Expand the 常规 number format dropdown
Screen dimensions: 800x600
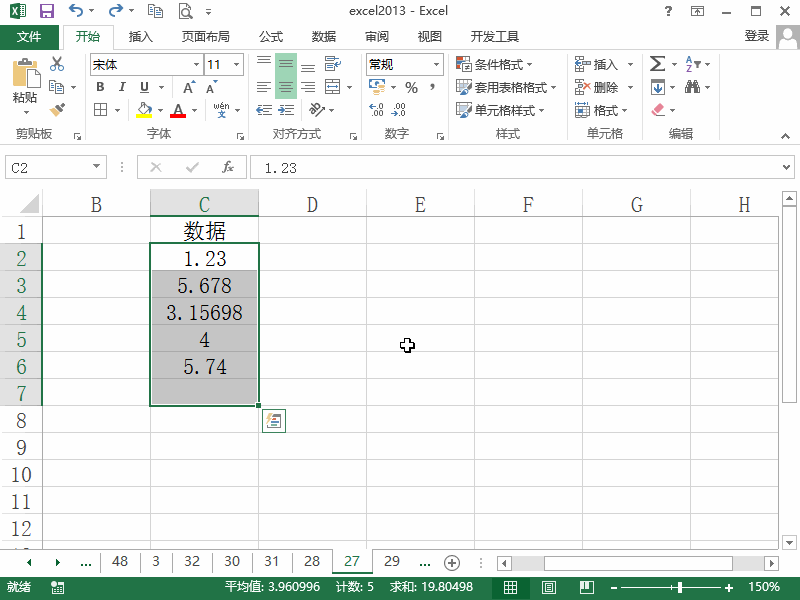tap(434, 63)
